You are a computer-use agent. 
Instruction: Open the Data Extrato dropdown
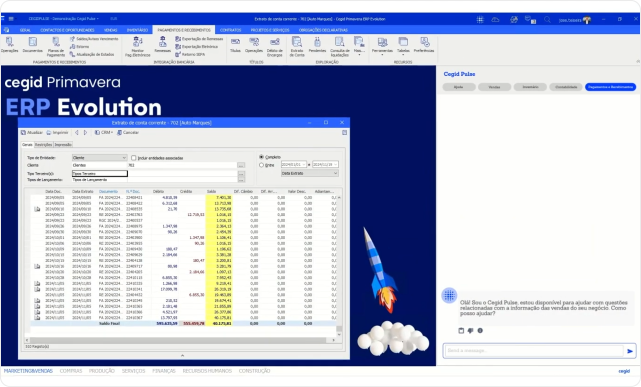pyautogui.click(x=309, y=173)
